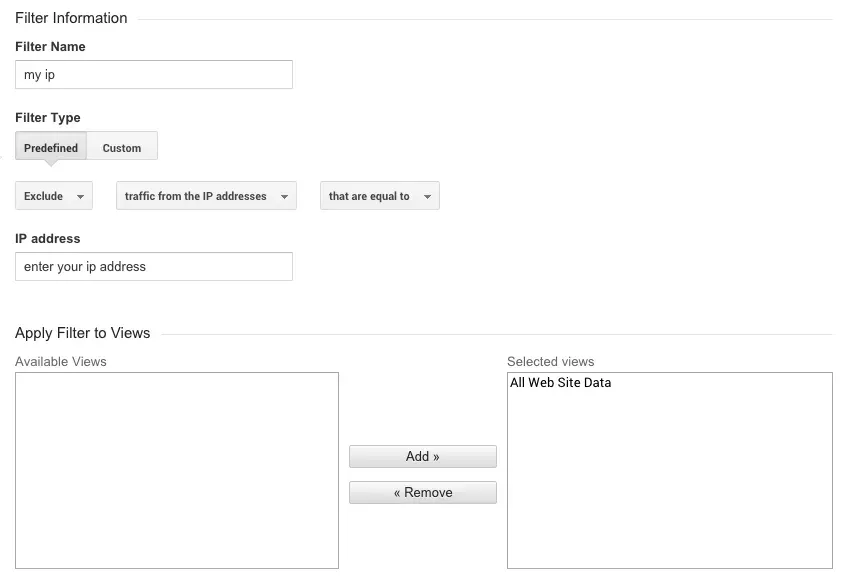Click the arrow on the filter source dropdown
The height and width of the screenshot is (578, 845).
click(x=286, y=195)
